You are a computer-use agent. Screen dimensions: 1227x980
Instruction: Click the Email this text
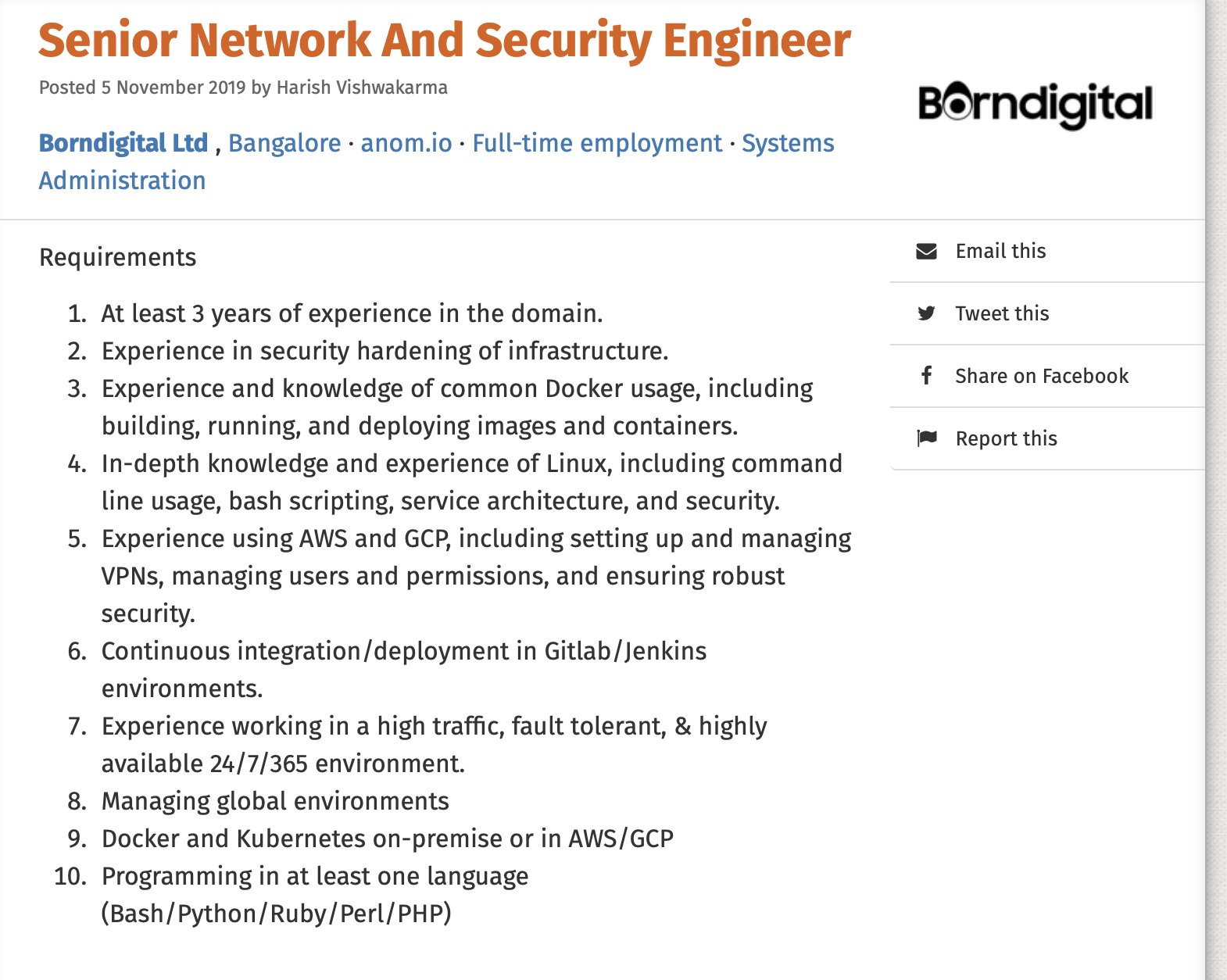1000,251
